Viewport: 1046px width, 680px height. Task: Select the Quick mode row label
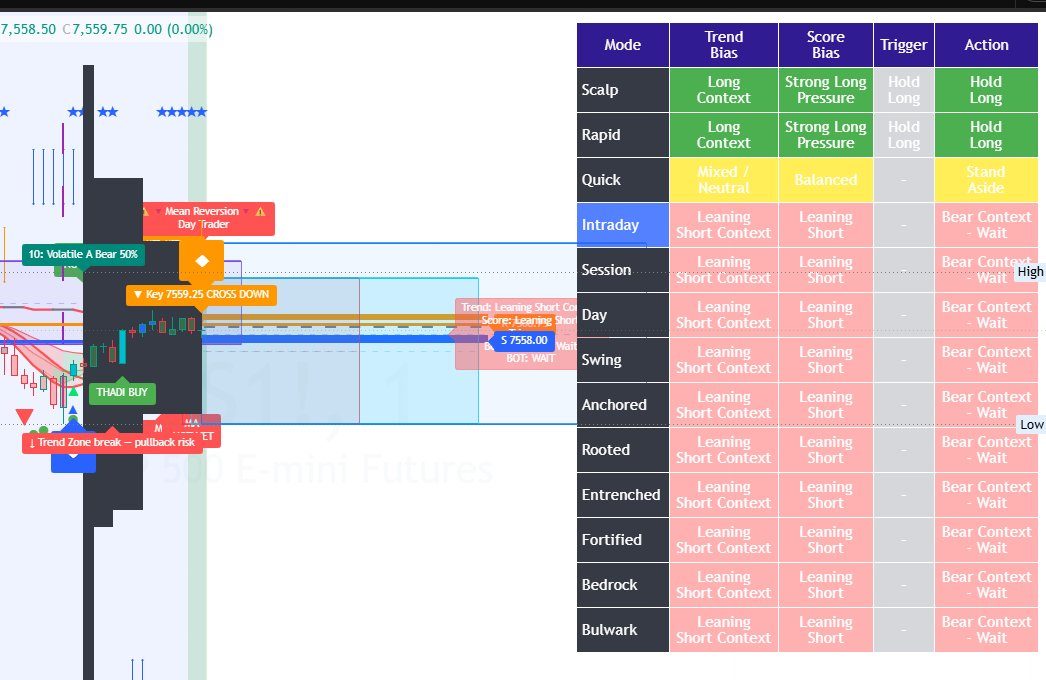[622, 180]
